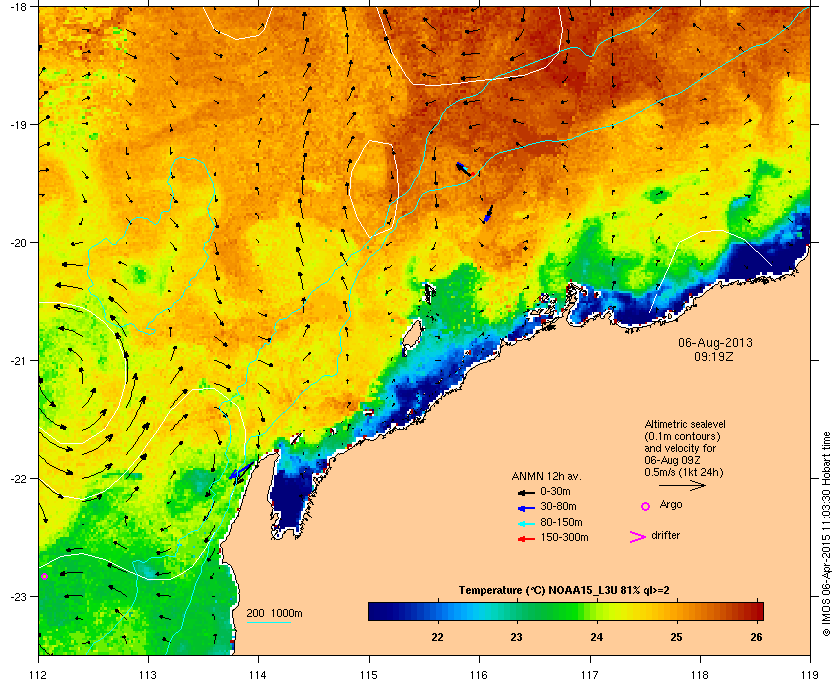Click the temperature color bar at 24

point(596,611)
